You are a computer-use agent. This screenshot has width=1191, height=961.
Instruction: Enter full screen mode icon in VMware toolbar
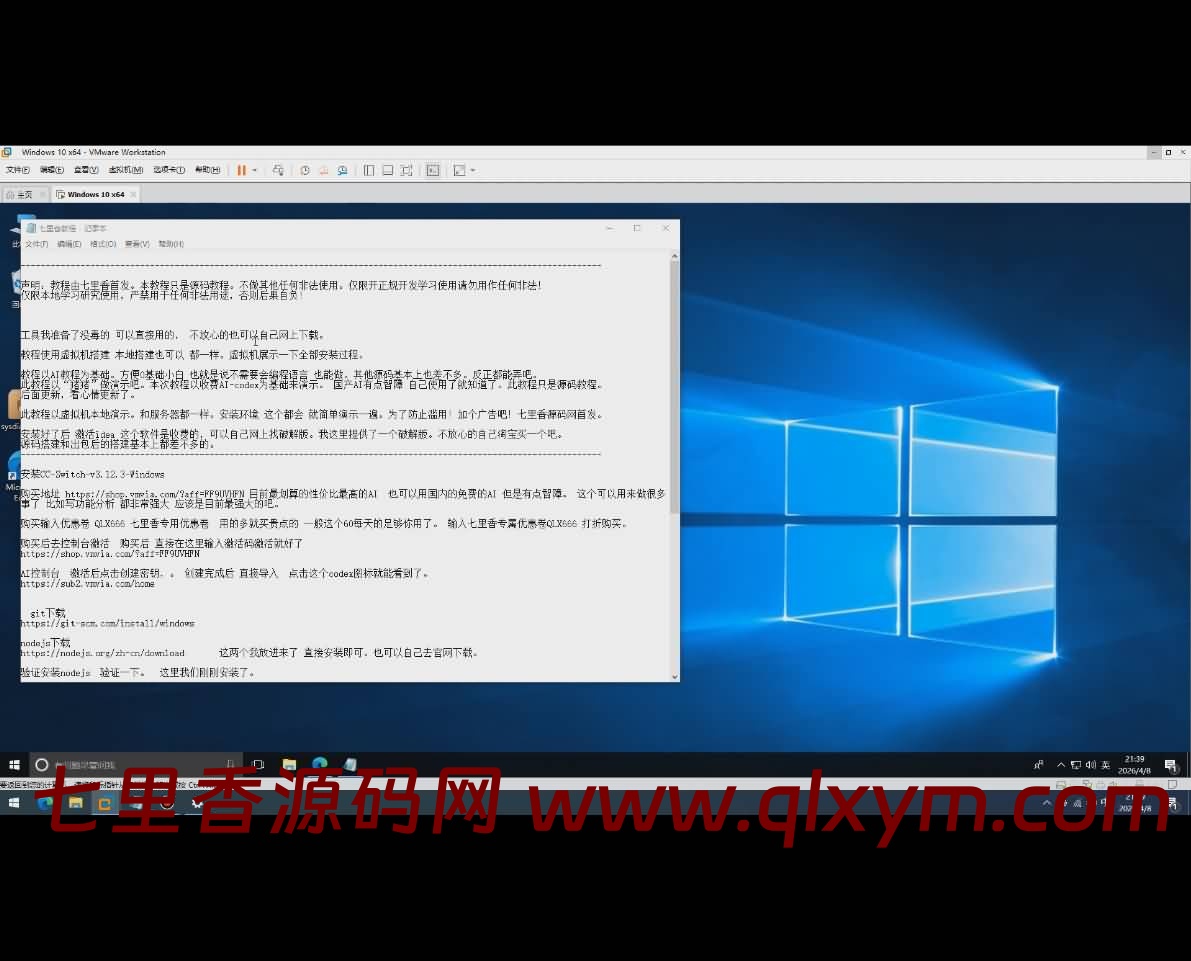tap(407, 170)
